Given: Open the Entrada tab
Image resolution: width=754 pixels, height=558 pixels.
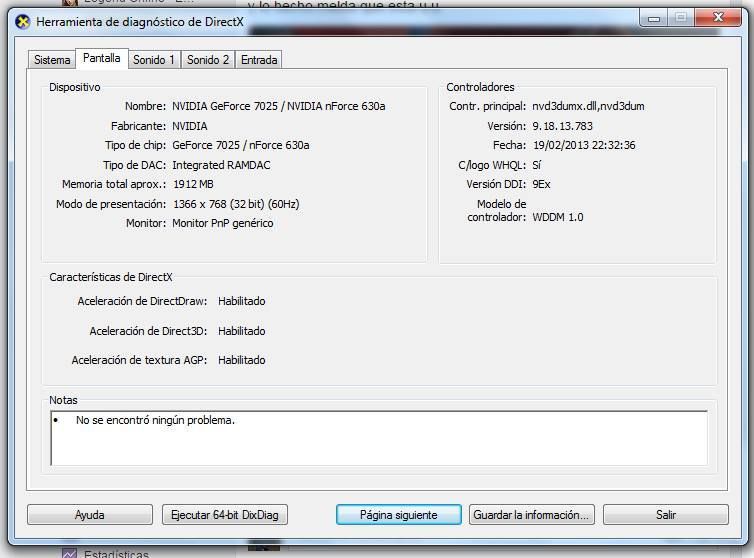Looking at the screenshot, I should (x=259, y=60).
